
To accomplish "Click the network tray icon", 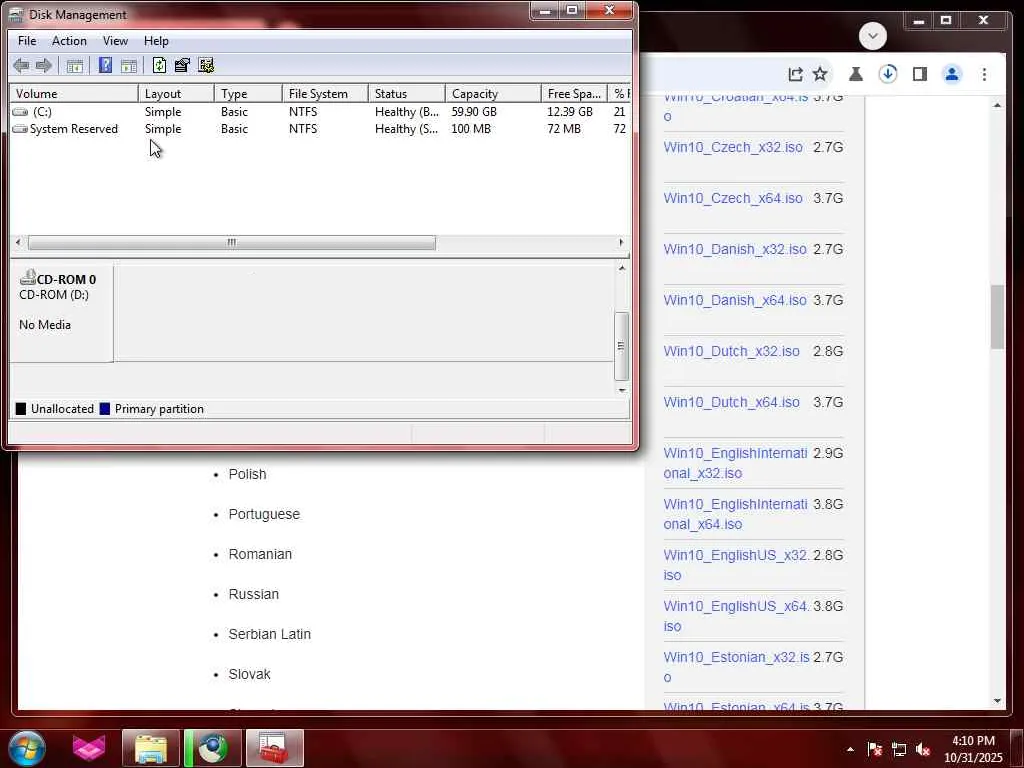I will [x=899, y=750].
